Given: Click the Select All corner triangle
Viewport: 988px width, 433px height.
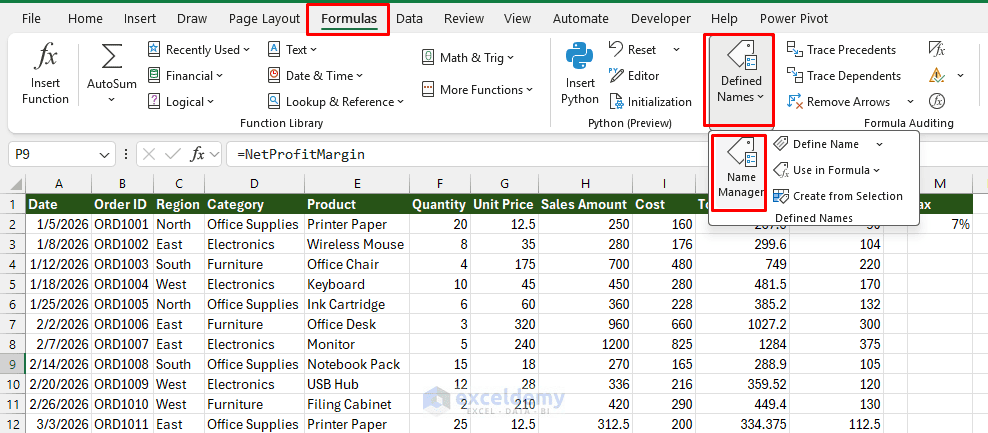Looking at the screenshot, I should coord(16,184).
